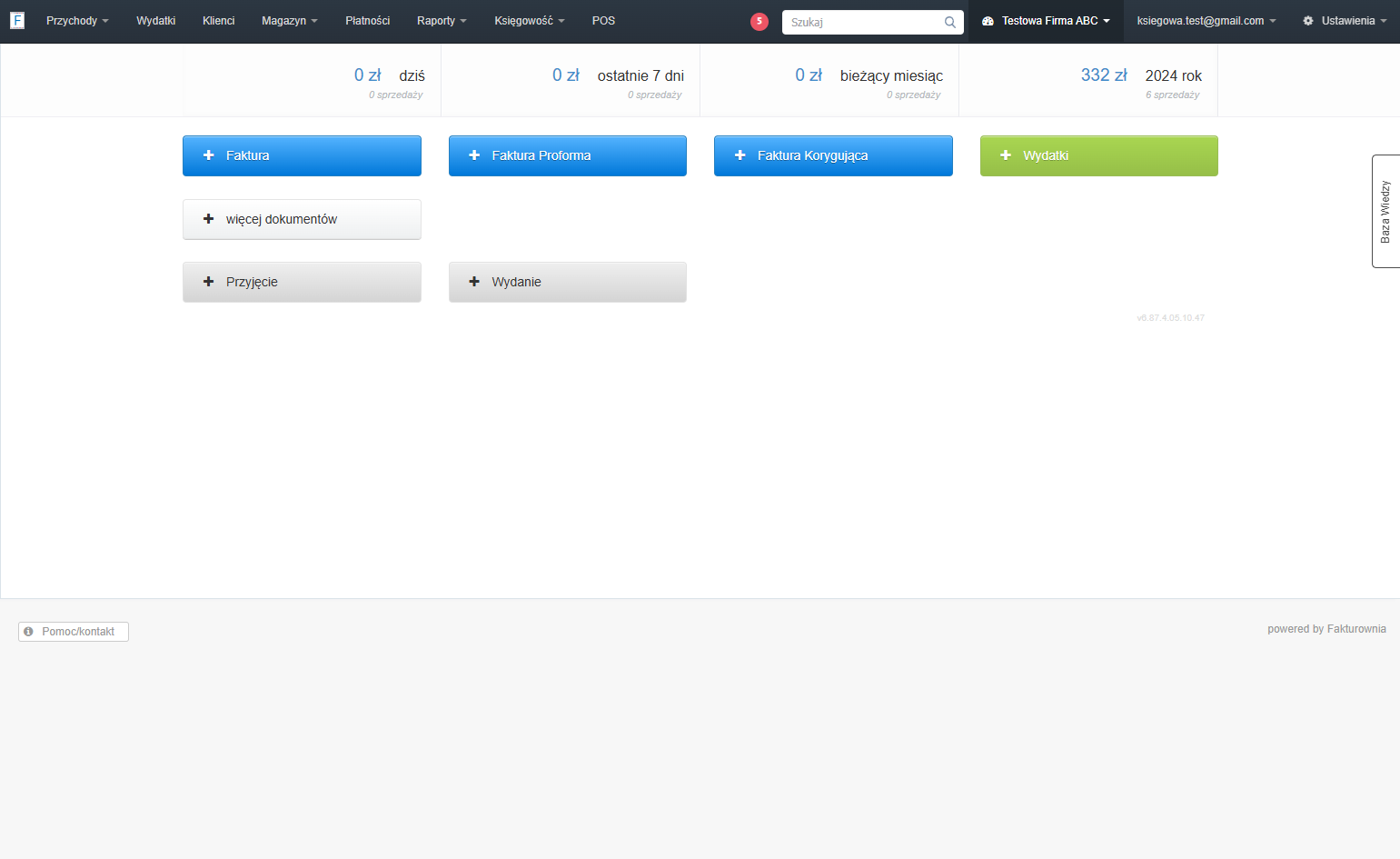
Task: Open the Baza Wiedzy side tab
Action: pyautogui.click(x=1385, y=211)
